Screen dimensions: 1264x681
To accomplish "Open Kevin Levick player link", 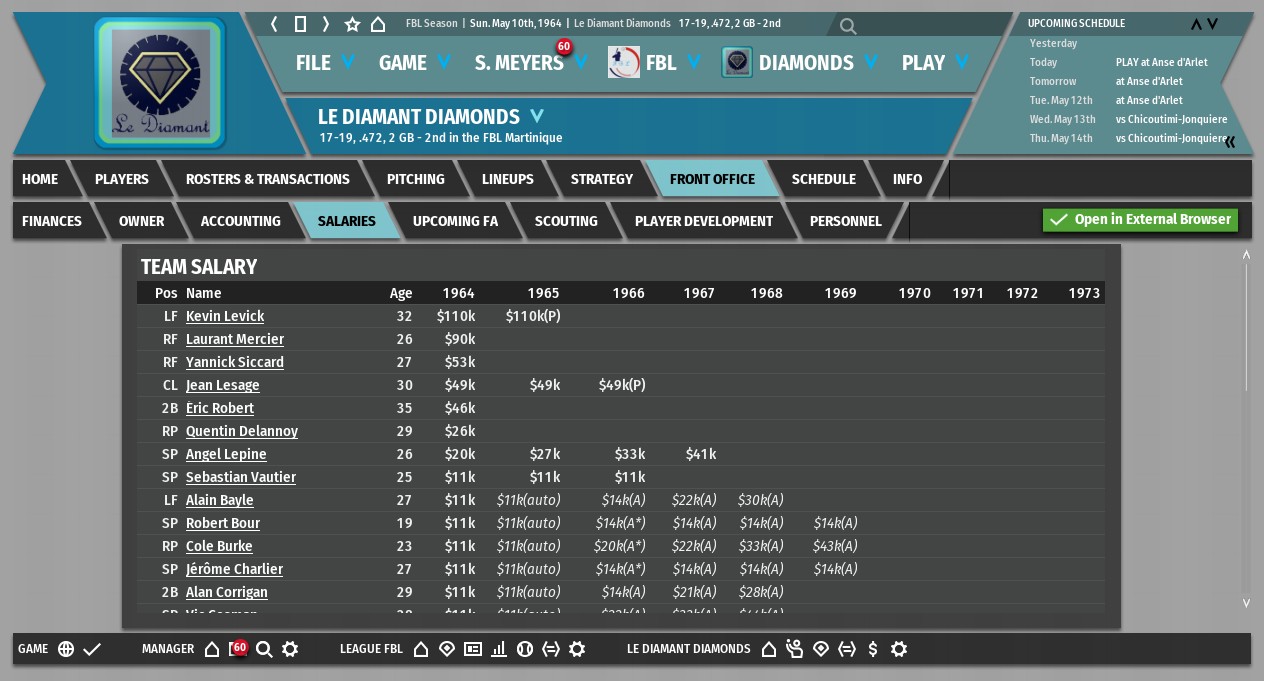I will (x=225, y=316).
